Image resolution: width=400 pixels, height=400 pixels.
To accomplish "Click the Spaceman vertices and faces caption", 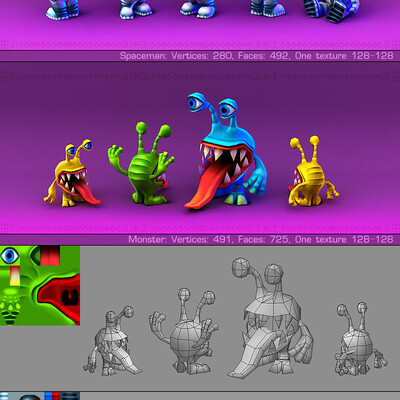I will (x=256, y=56).
